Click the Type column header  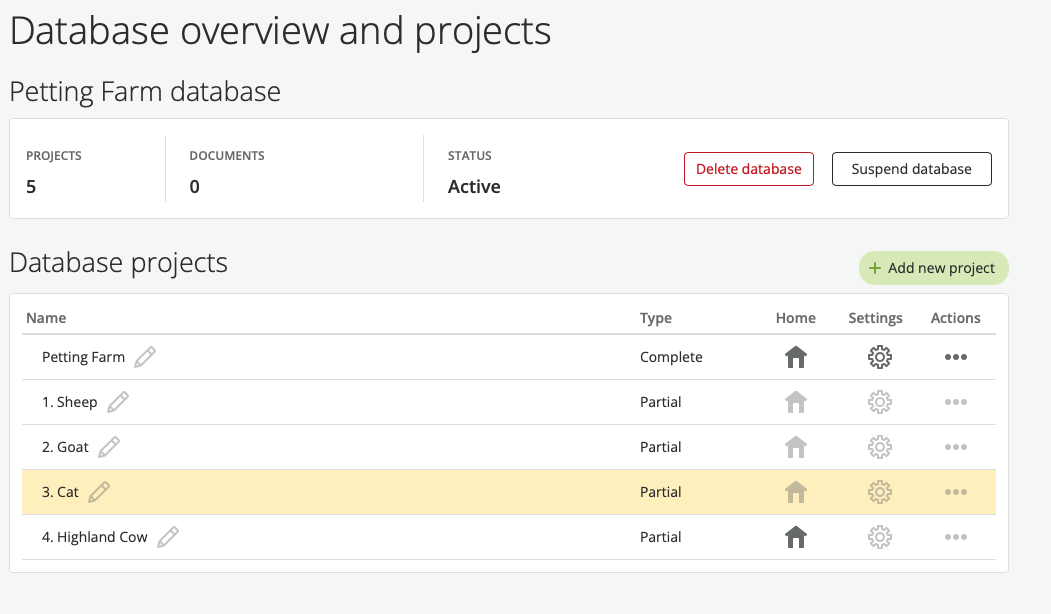coord(656,318)
